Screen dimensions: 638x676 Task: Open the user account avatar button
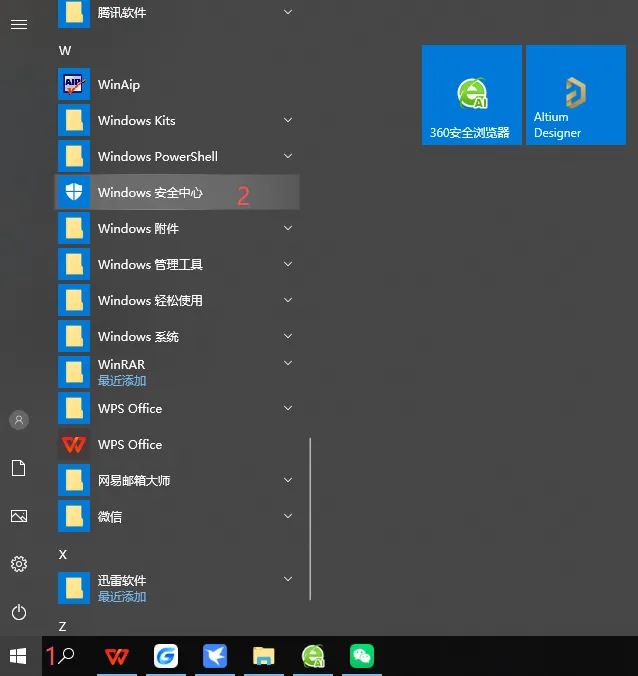[19, 420]
